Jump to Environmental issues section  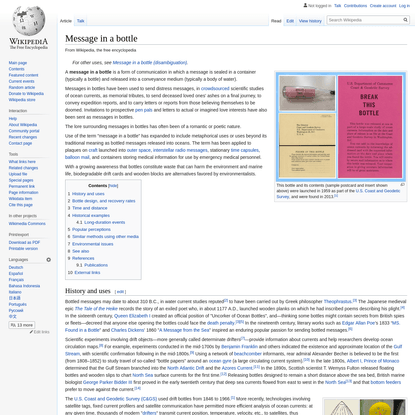93,244
